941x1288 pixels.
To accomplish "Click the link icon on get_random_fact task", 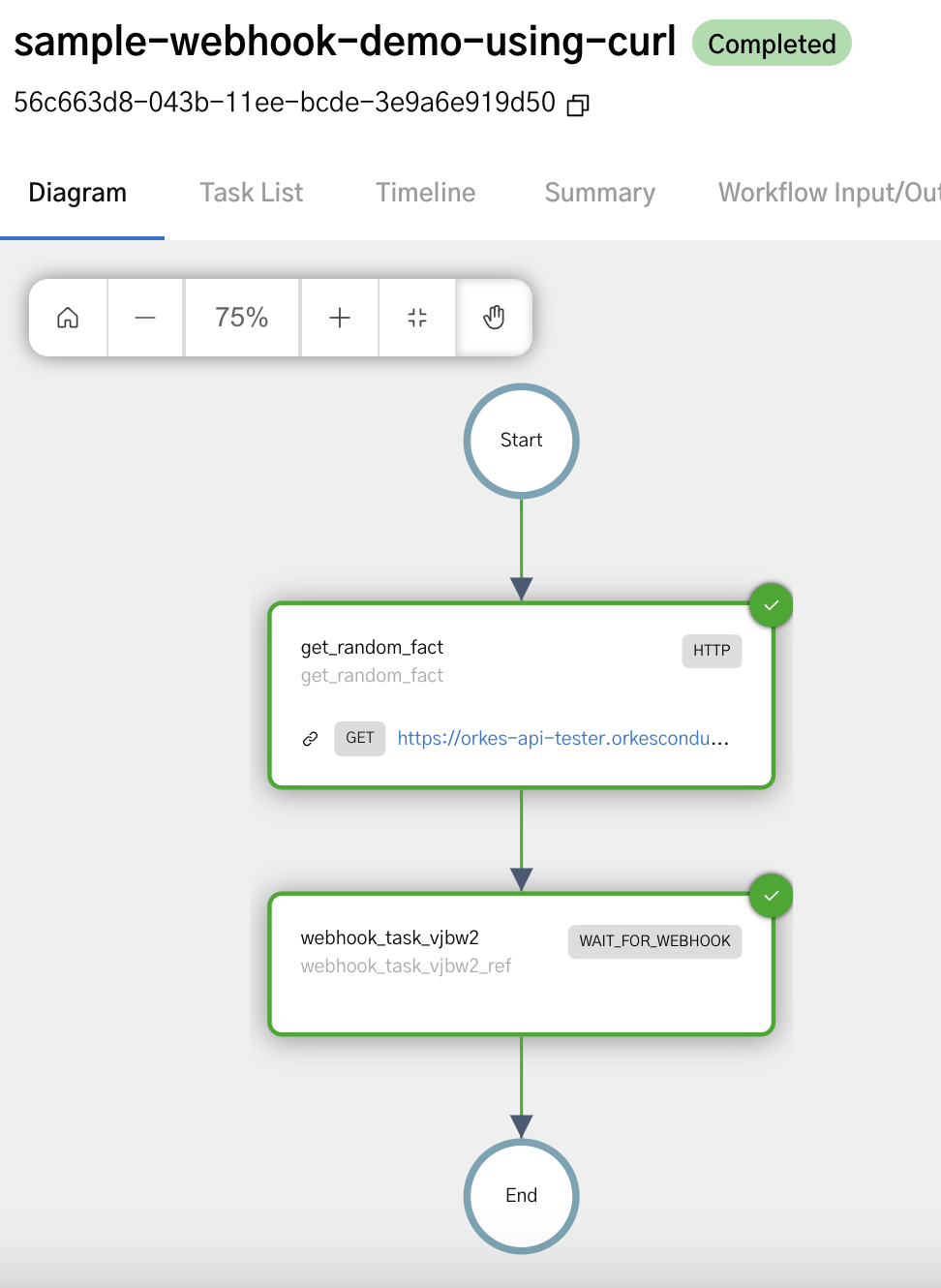I will click(310, 738).
